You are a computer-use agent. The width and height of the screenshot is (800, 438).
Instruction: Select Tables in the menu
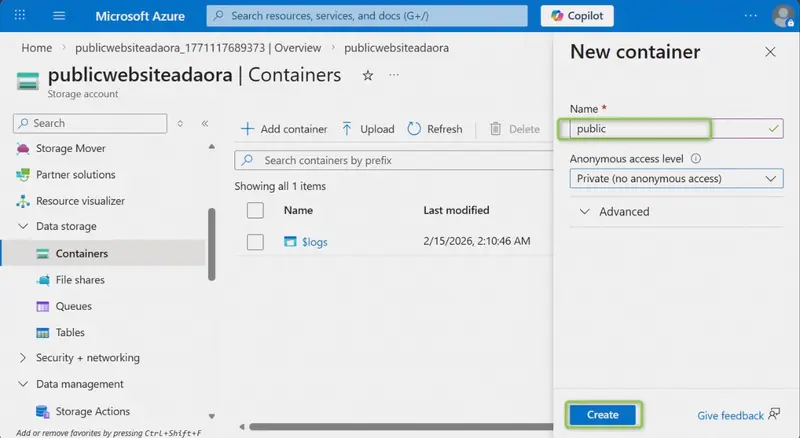coord(70,332)
